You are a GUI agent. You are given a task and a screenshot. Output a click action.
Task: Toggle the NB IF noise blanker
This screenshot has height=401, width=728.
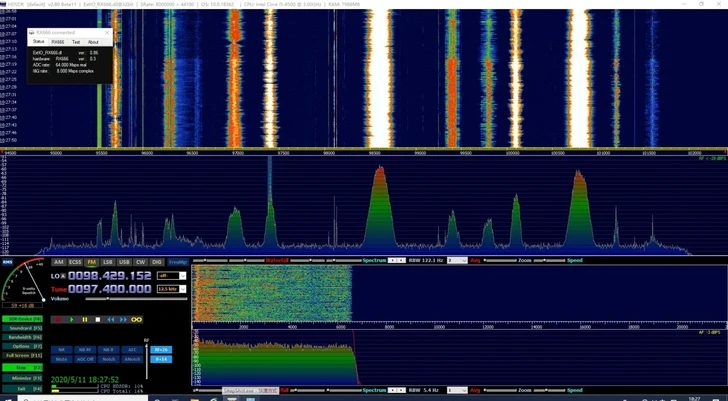(x=109, y=349)
